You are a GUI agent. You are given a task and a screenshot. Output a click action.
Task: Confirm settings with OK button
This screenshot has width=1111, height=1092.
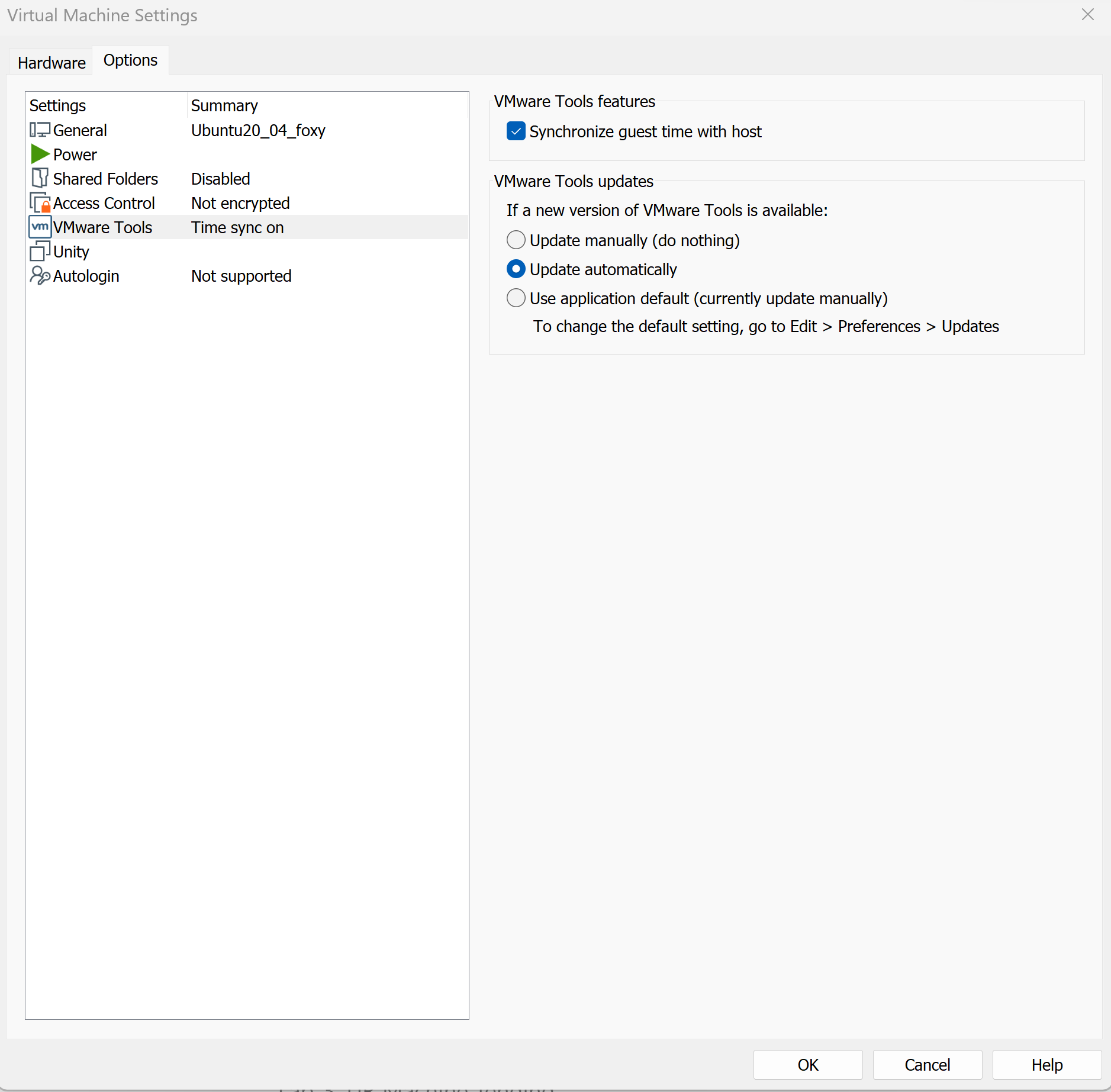807,1065
